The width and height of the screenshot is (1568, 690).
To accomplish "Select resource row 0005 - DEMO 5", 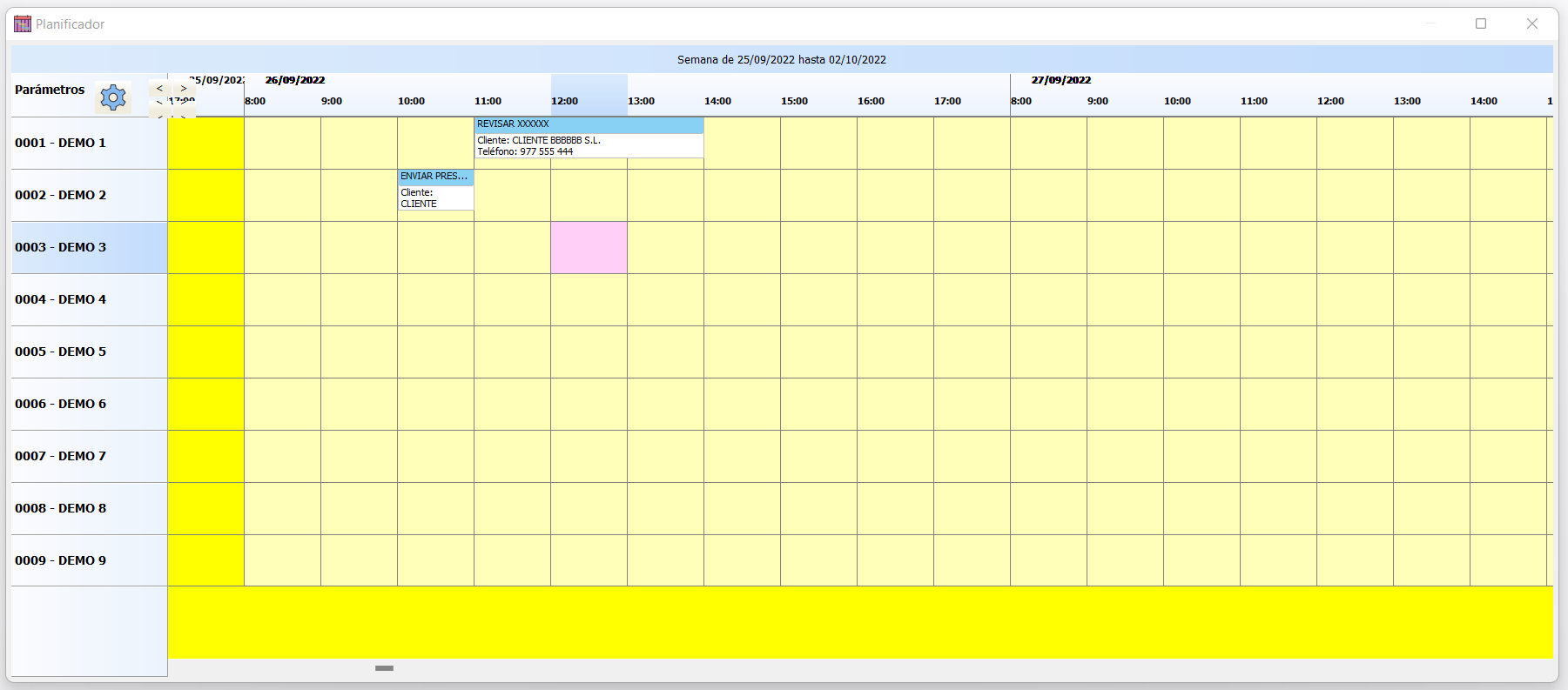I will point(89,352).
